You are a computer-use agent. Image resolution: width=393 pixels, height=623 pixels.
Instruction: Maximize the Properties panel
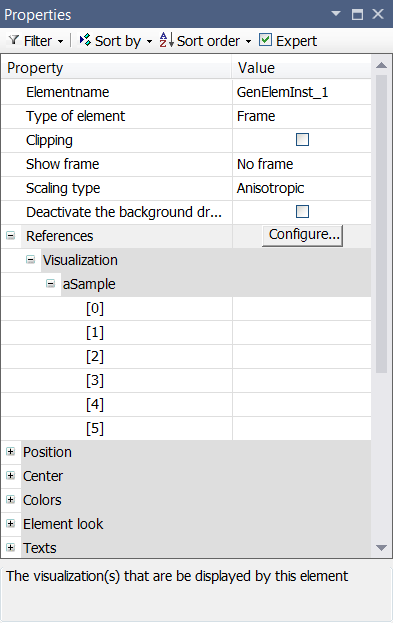click(x=357, y=14)
